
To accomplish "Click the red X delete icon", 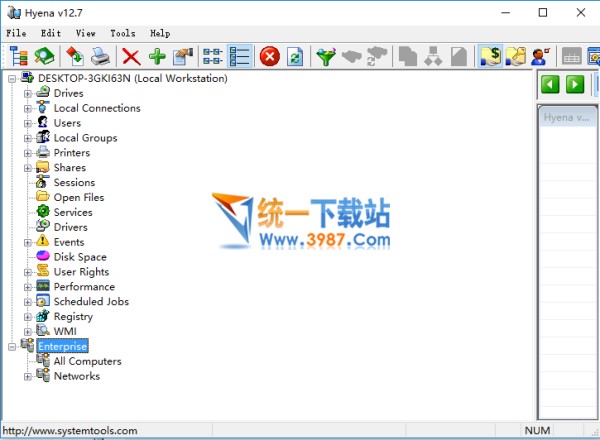I will tap(131, 57).
